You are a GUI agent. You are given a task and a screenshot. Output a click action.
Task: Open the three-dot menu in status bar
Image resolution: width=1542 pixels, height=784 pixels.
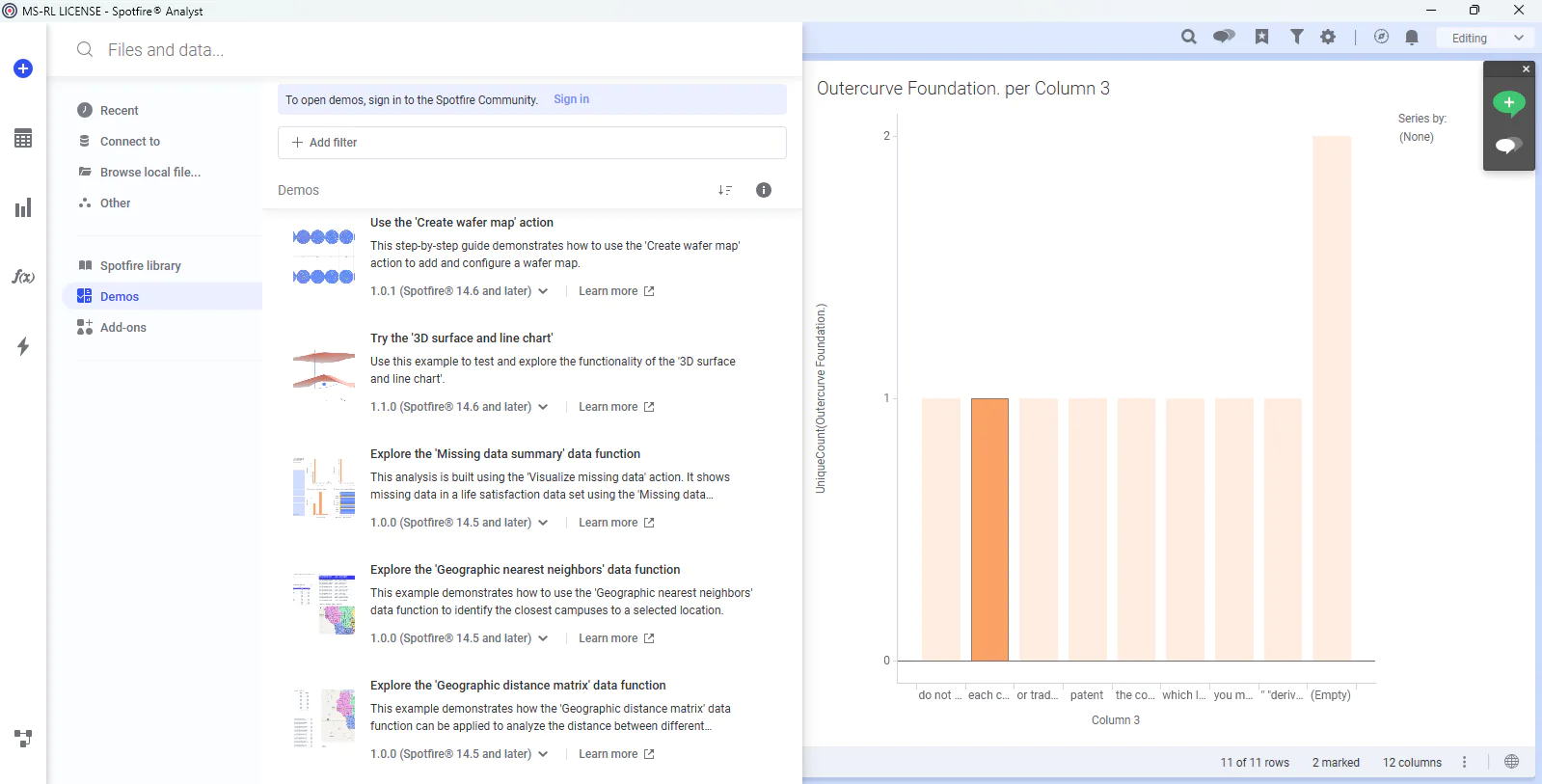coord(1464,762)
